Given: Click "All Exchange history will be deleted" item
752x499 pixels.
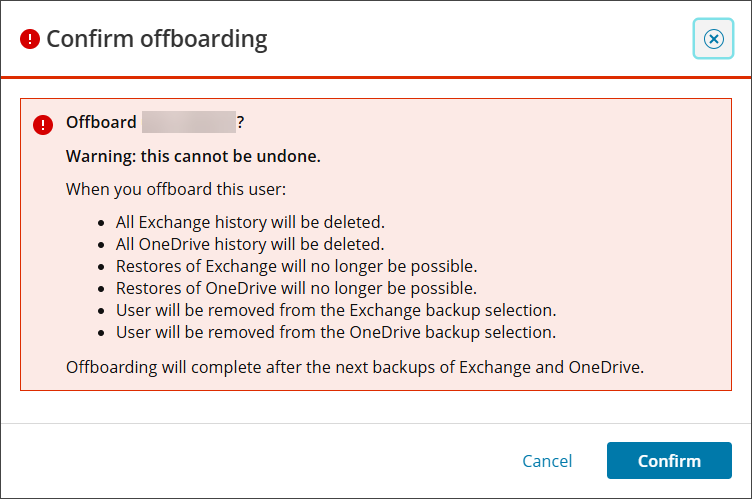Looking at the screenshot, I should [x=250, y=221].
